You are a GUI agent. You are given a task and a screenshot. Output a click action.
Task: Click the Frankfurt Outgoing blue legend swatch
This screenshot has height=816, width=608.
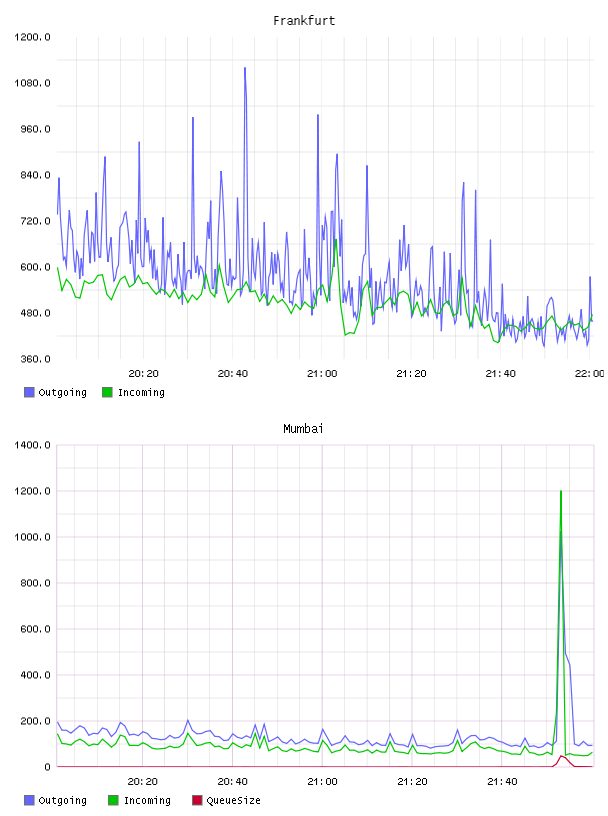(x=29, y=392)
